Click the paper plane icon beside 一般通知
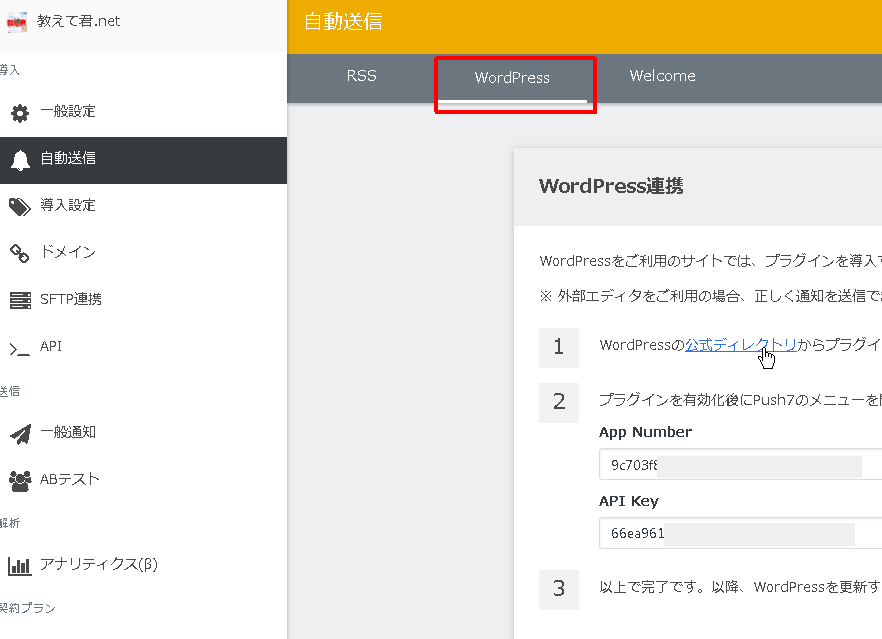882x639 pixels. pos(20,434)
